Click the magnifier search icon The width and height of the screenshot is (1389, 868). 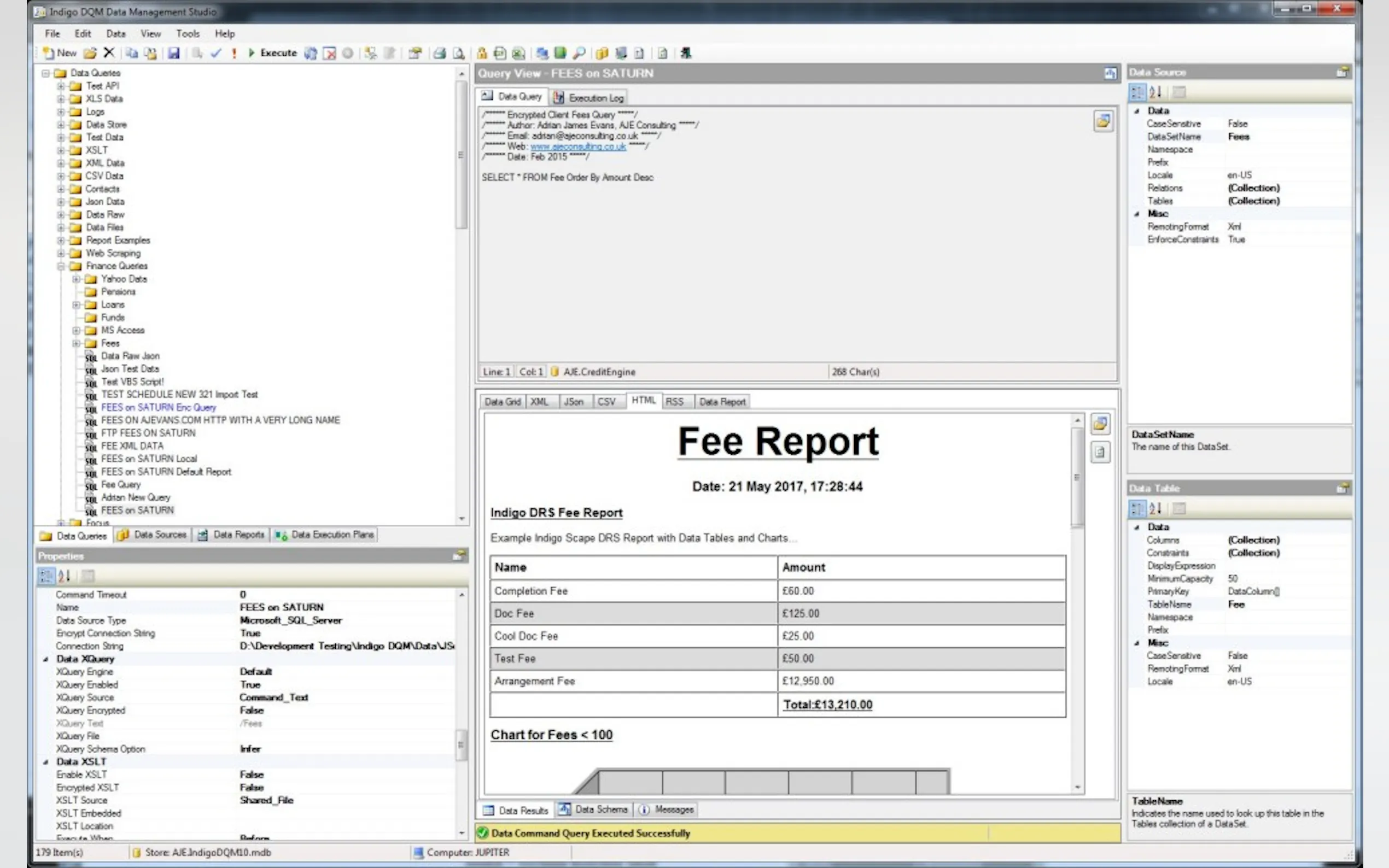[579, 54]
